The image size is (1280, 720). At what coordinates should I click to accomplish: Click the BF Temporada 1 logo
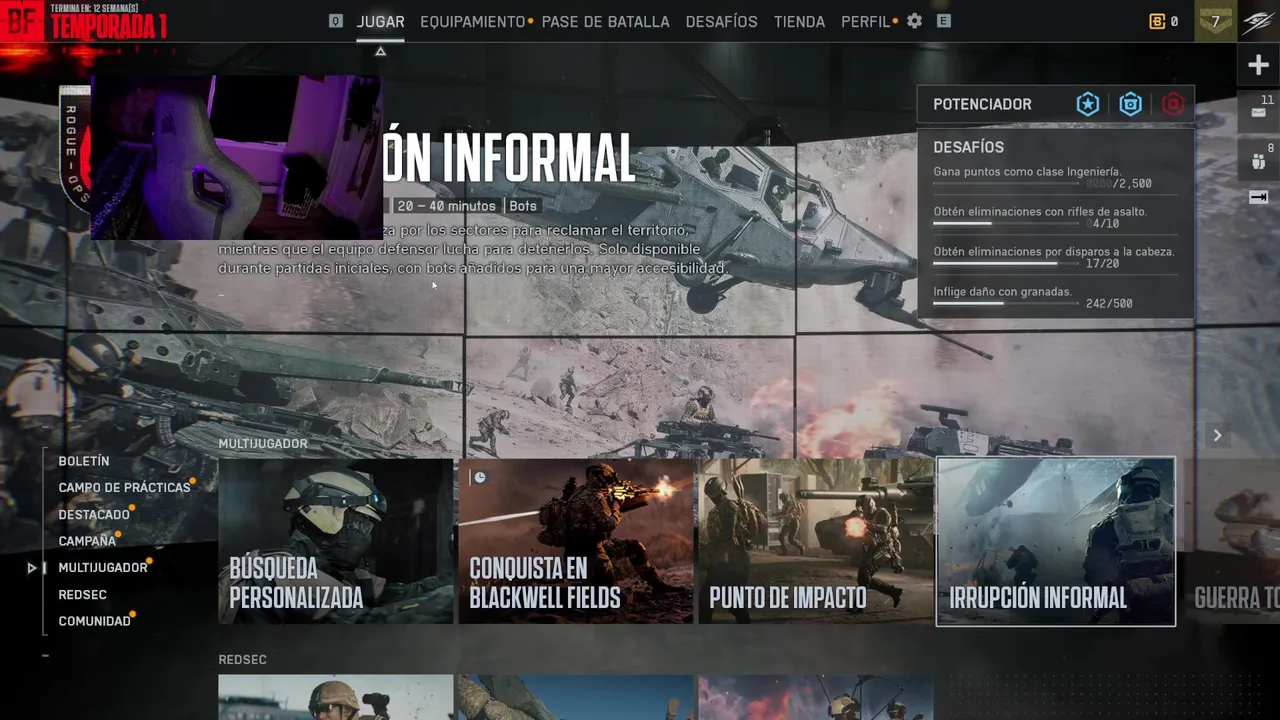(x=84, y=21)
